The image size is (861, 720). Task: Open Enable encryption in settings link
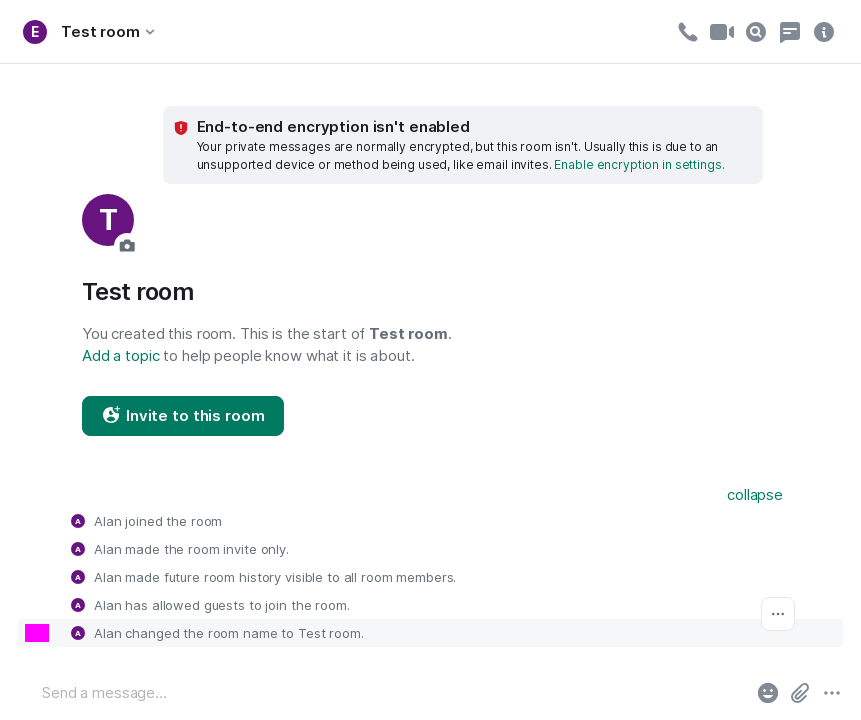tap(639, 165)
